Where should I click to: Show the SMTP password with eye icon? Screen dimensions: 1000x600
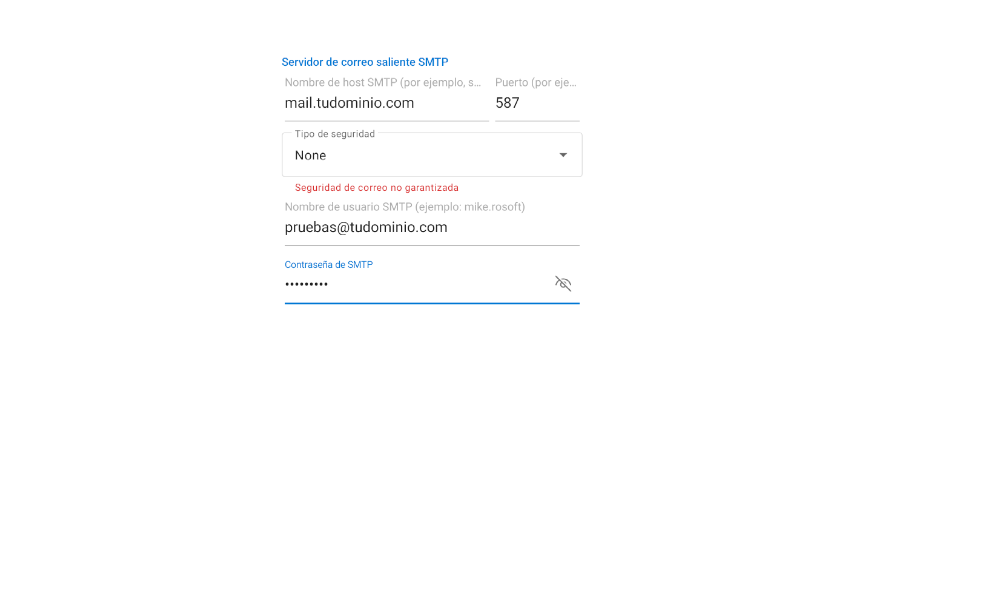point(562,284)
